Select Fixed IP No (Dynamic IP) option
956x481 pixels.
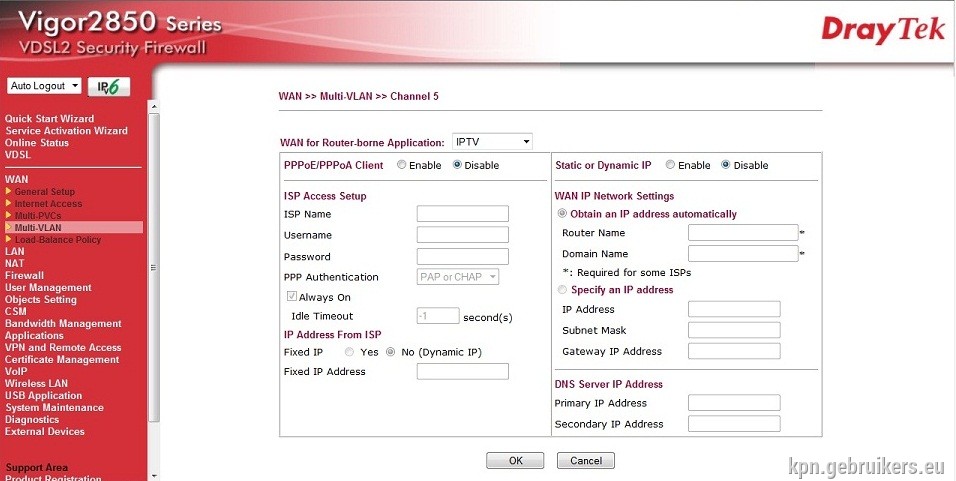(x=391, y=352)
